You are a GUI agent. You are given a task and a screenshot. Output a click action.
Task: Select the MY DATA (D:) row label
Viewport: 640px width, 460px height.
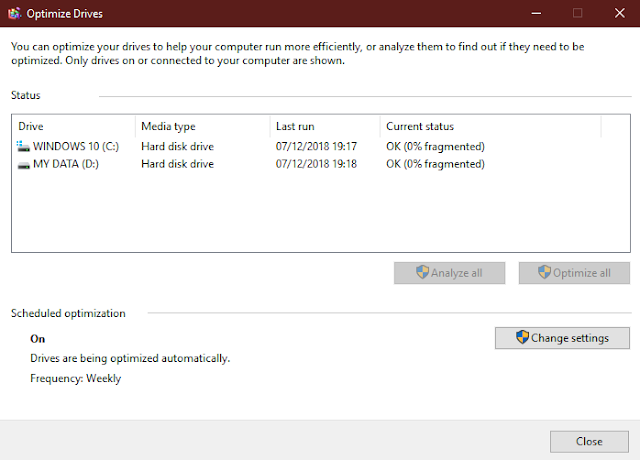(66, 164)
